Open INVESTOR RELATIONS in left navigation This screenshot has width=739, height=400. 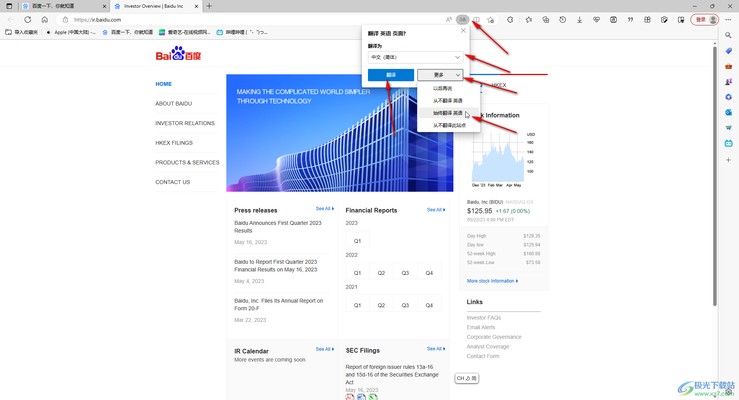click(185, 123)
